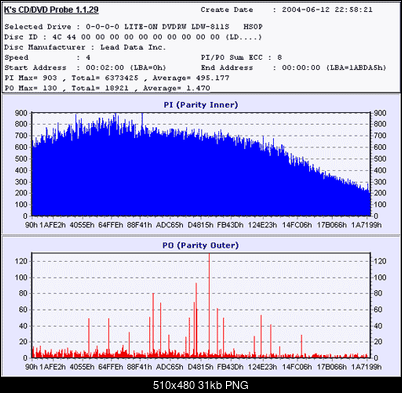Click the ADC65h x-axis label under PI chart
Image resolution: width=402 pixels, height=393 pixels.
click(x=170, y=225)
